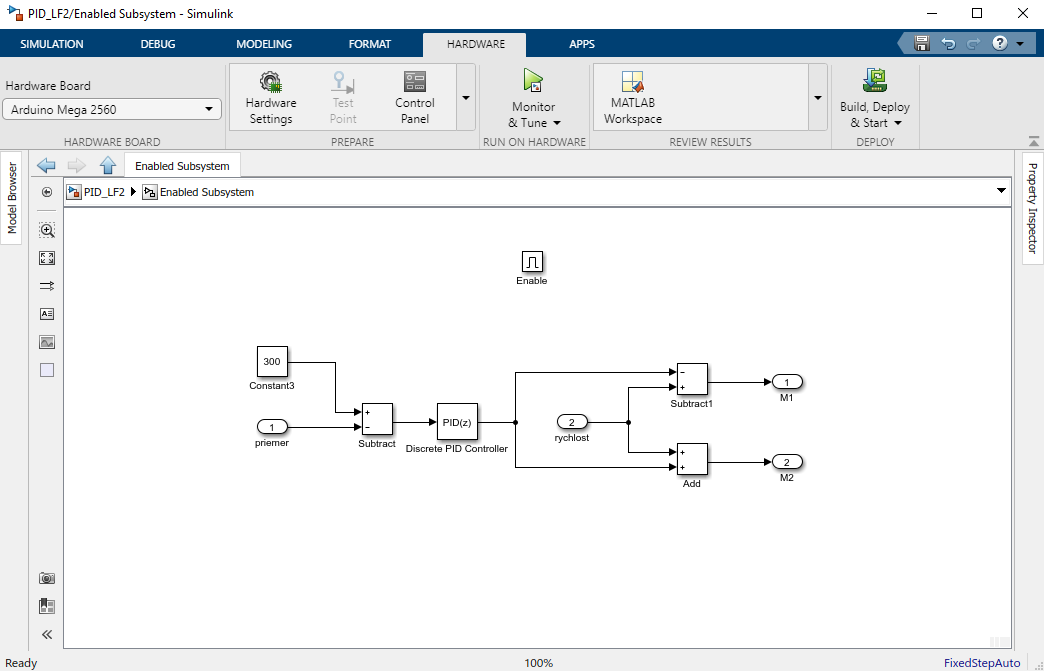Viewport: 1044px width, 671px height.
Task: Open MATLAB Workspace results
Action: click(632, 97)
